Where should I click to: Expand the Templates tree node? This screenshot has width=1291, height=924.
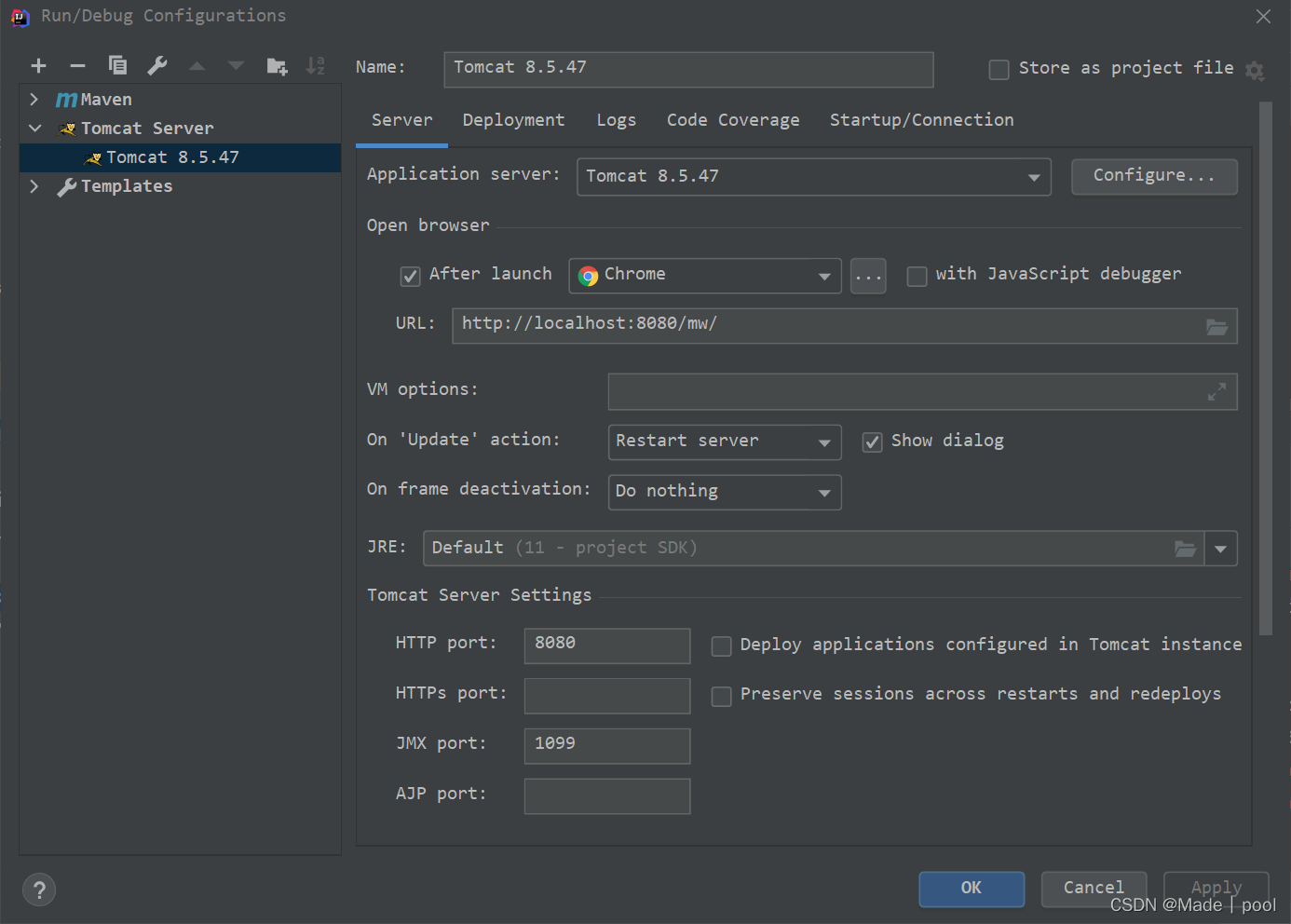[34, 185]
